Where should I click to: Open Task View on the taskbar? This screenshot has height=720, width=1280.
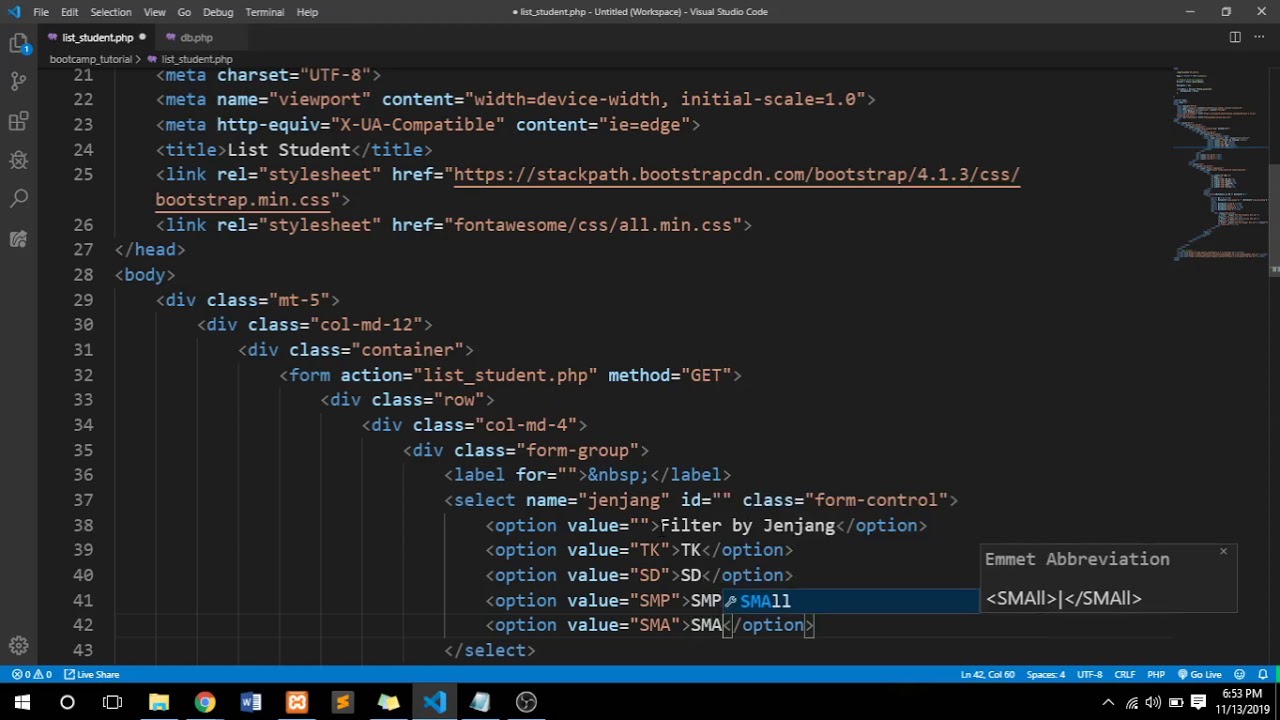tap(112, 702)
